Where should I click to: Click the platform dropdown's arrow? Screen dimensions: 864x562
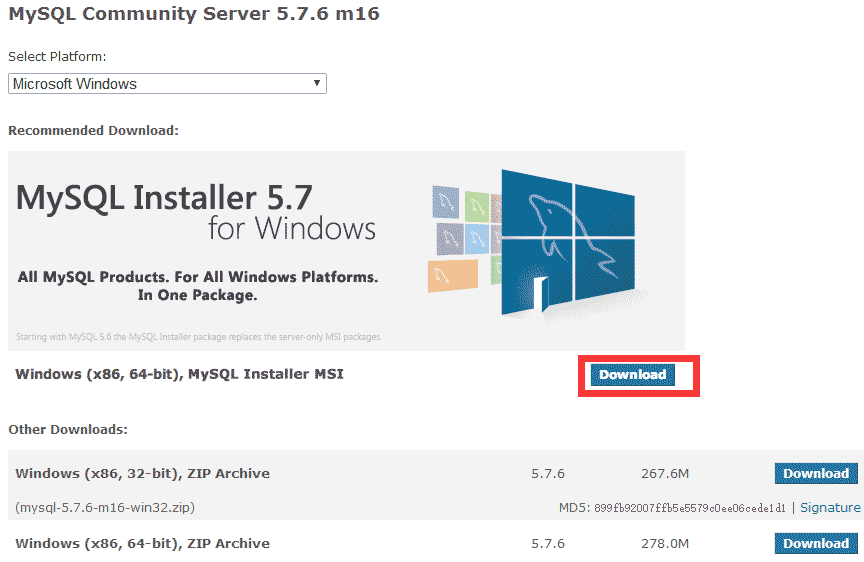(x=316, y=84)
